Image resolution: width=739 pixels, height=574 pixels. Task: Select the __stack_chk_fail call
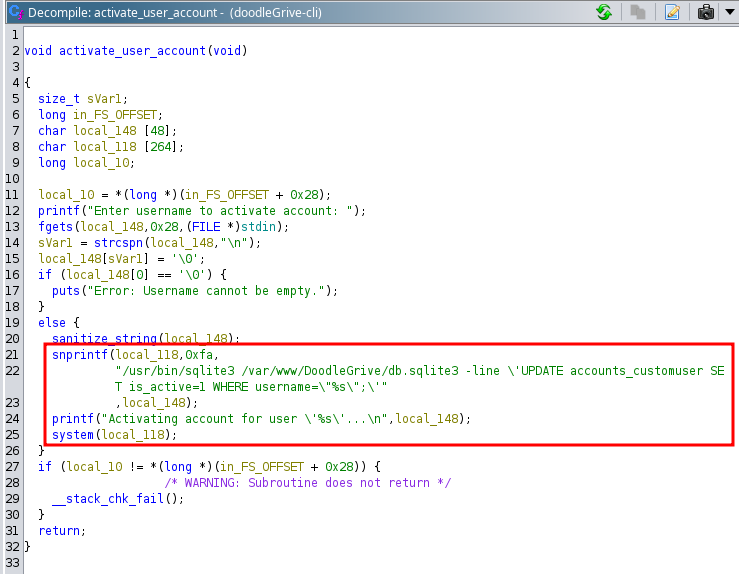[108, 499]
